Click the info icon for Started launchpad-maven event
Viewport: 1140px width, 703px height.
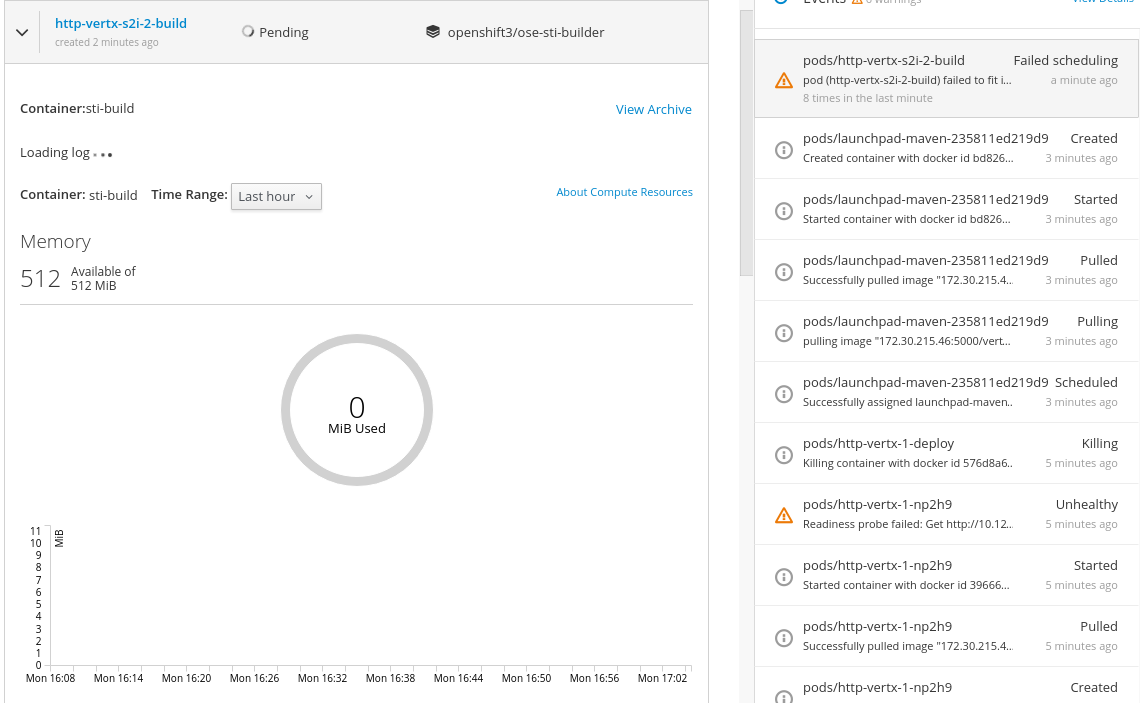click(784, 211)
